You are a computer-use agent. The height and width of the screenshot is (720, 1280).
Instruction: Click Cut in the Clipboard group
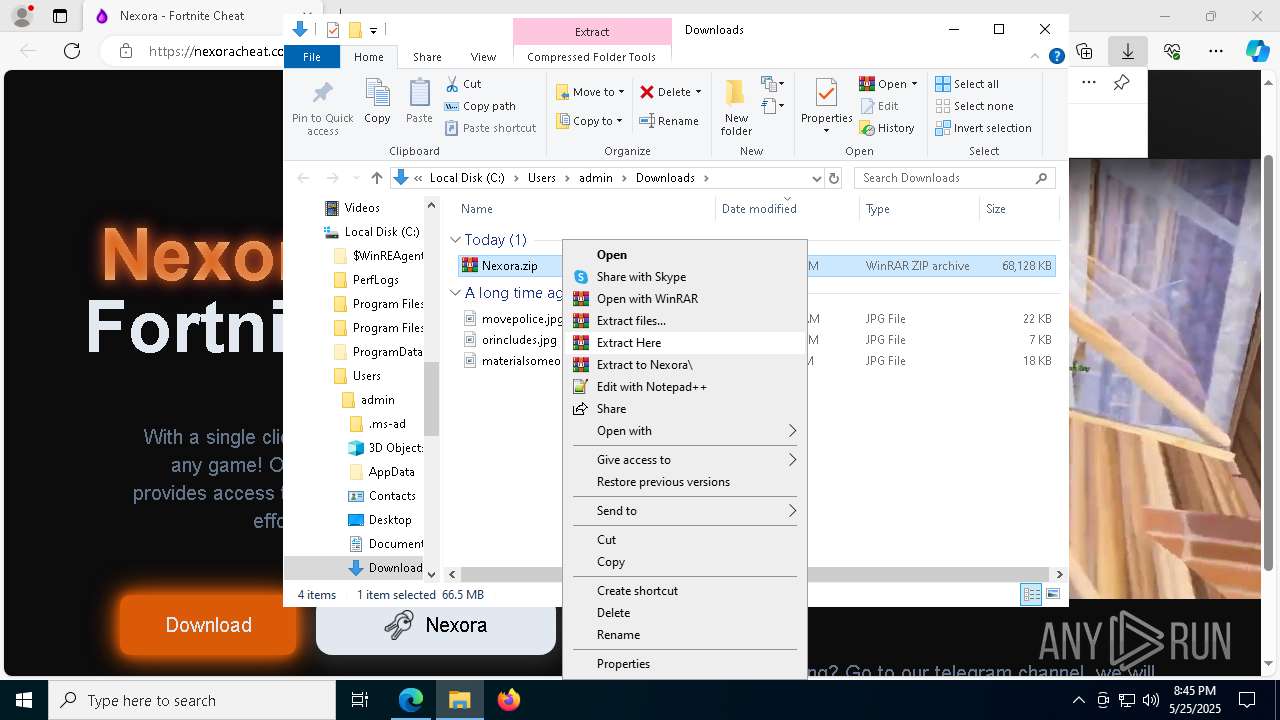pyautogui.click(x=463, y=84)
